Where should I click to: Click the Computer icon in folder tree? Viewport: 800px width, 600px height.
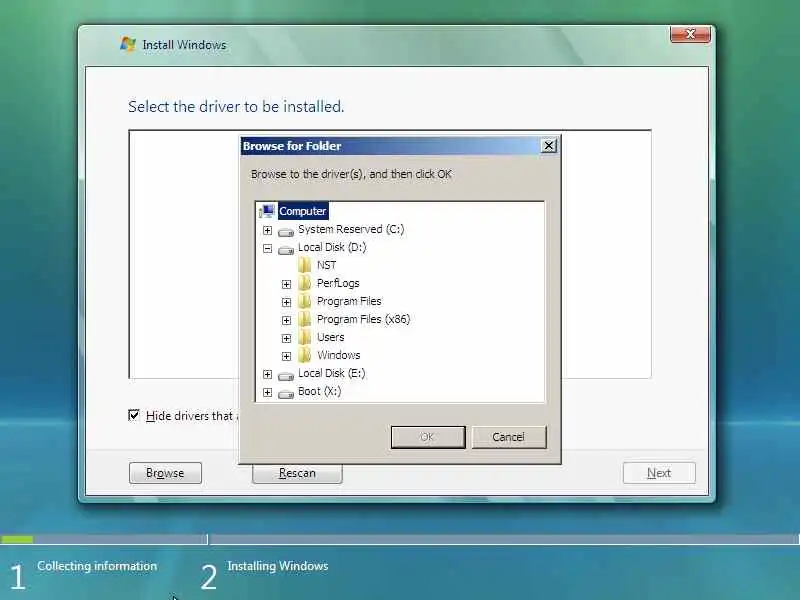267,211
